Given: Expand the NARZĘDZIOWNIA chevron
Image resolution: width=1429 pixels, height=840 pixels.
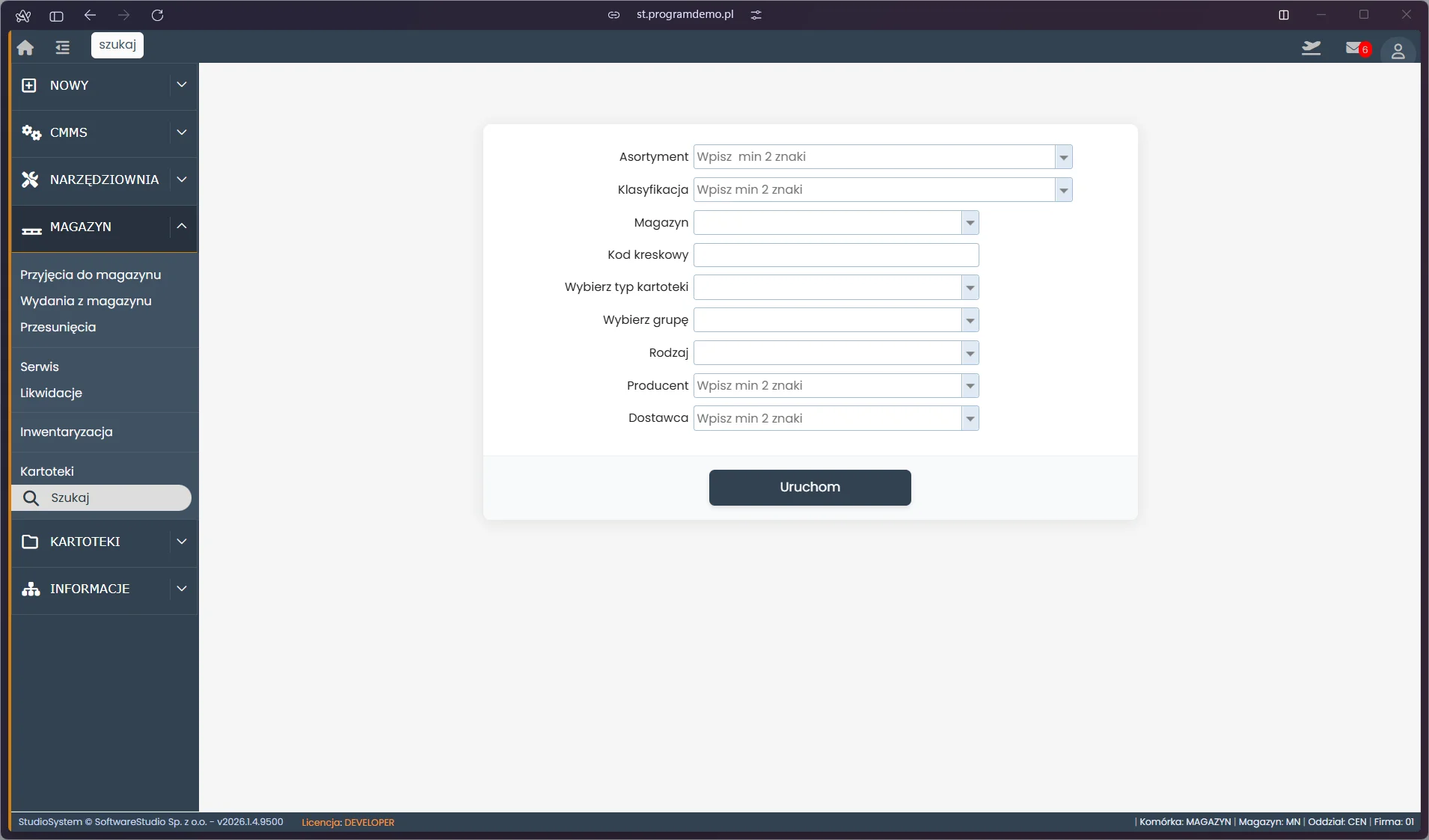Looking at the screenshot, I should pyautogui.click(x=181, y=179).
